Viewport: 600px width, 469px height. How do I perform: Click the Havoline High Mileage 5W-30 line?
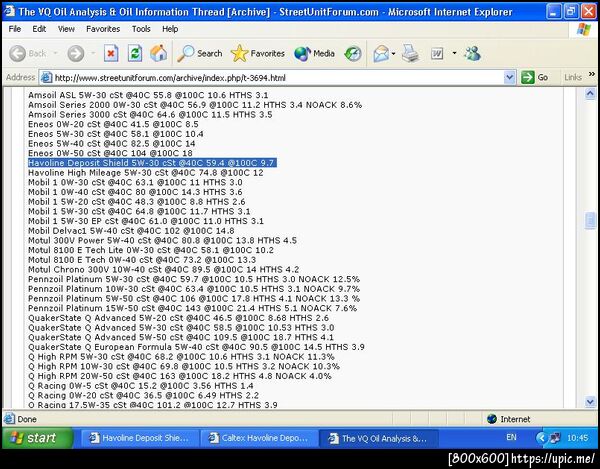tap(146, 173)
